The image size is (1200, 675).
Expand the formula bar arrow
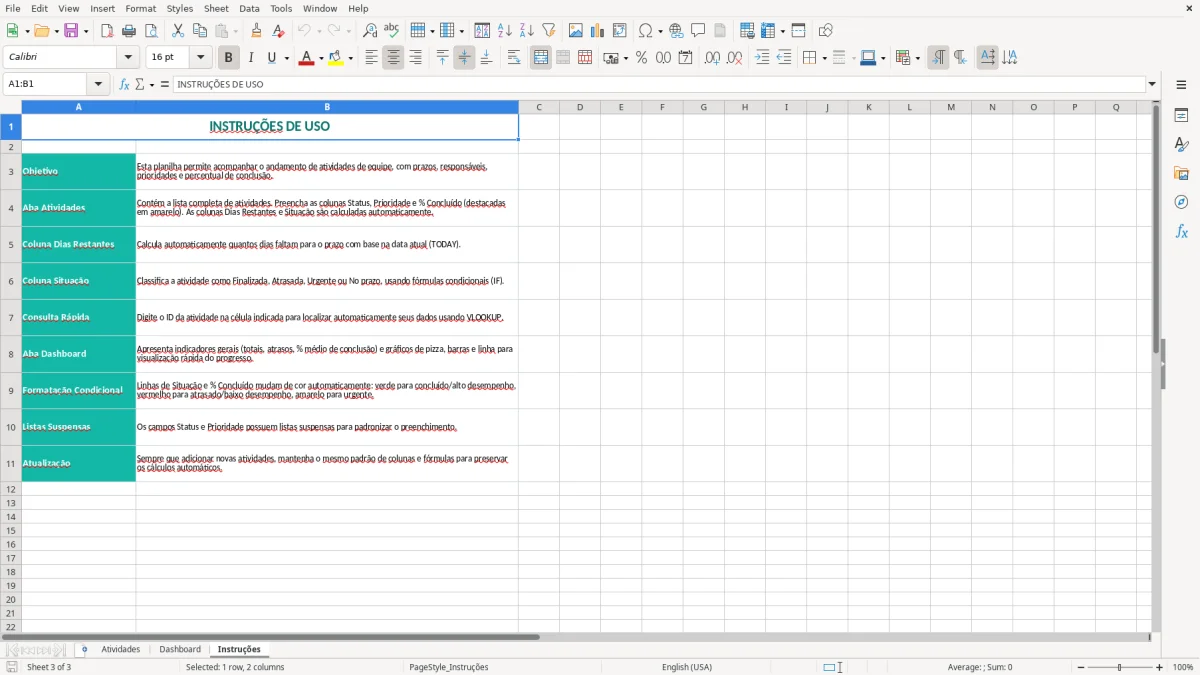[x=1153, y=84]
